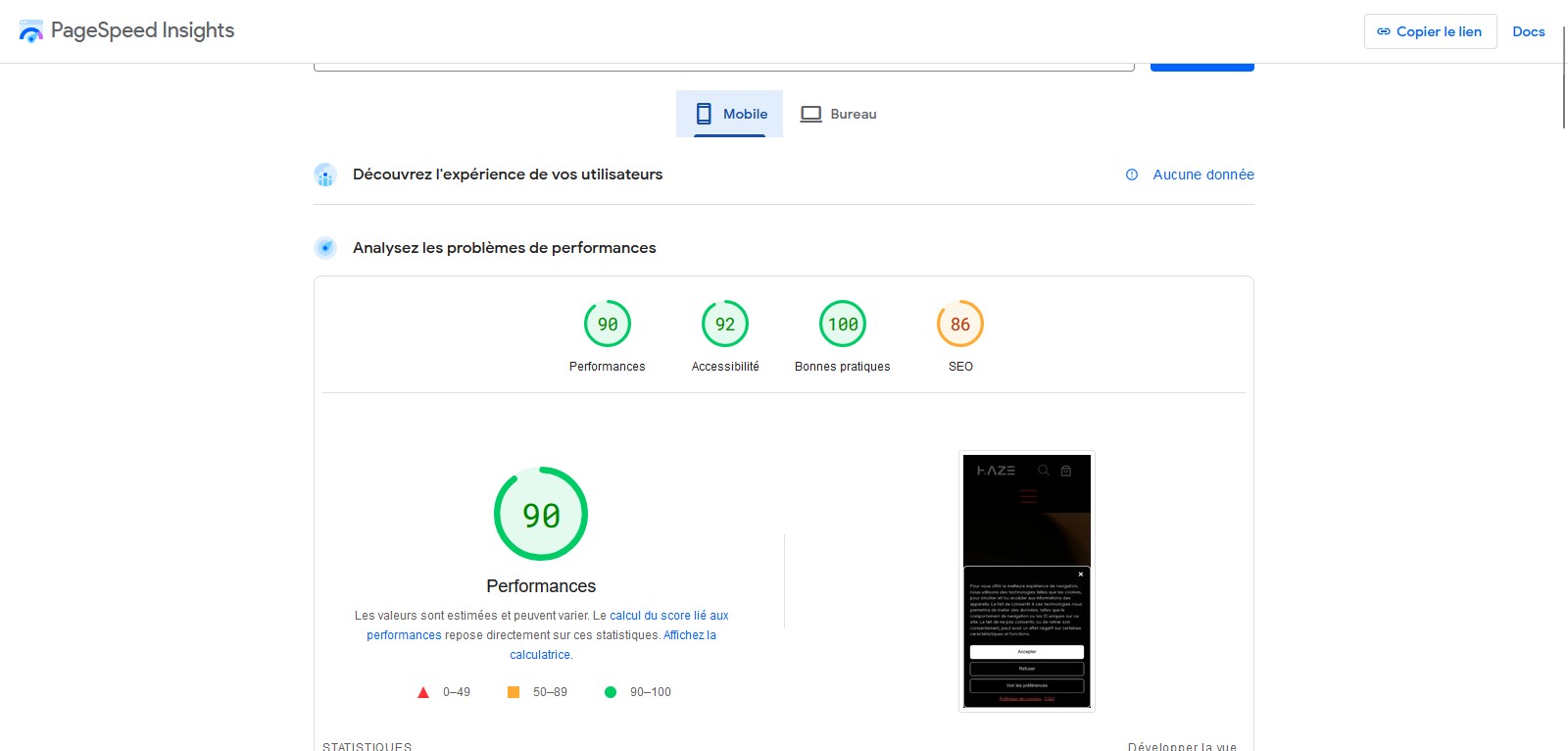The image size is (1568, 751).
Task: Click the HAZE mobile screenshot thumbnail
Action: 1027,580
